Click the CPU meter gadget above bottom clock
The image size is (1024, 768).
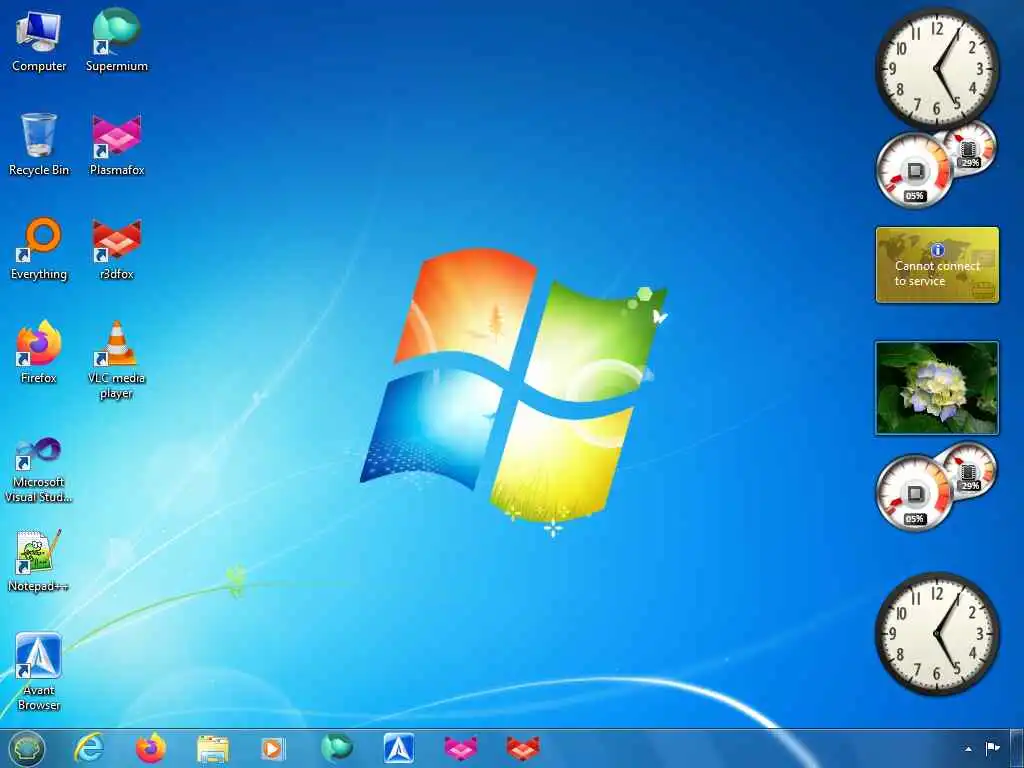(914, 493)
